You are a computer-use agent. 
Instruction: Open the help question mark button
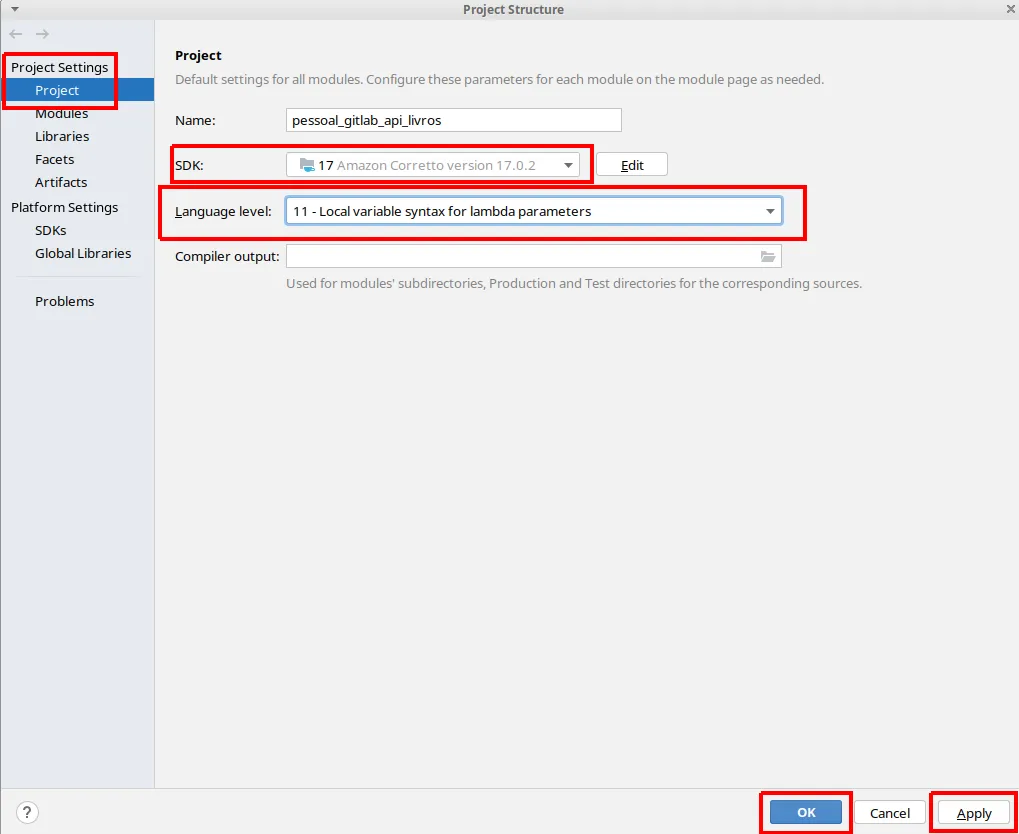point(27,812)
